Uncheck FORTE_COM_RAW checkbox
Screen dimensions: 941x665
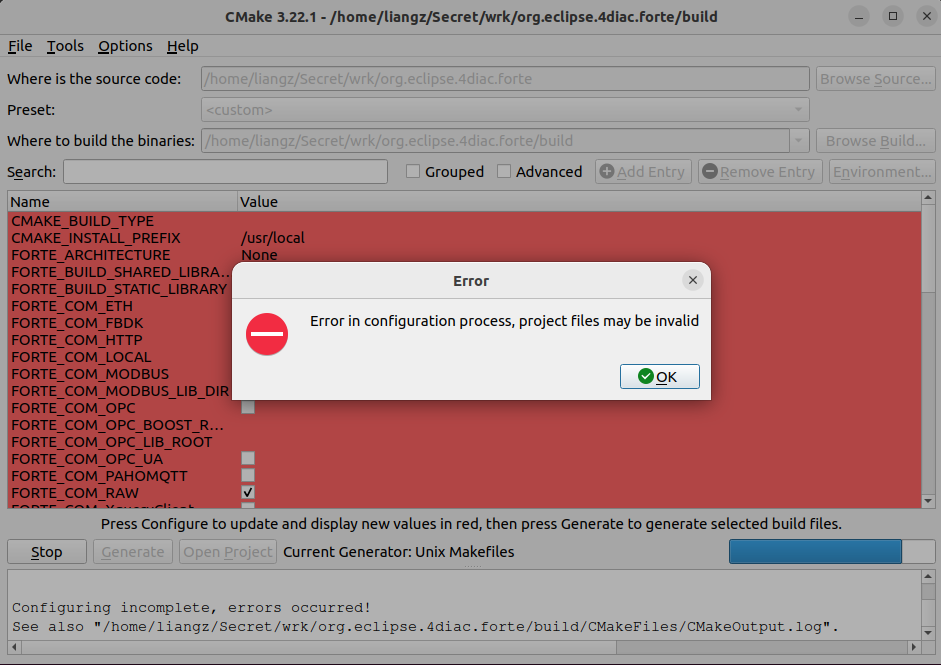(x=248, y=492)
